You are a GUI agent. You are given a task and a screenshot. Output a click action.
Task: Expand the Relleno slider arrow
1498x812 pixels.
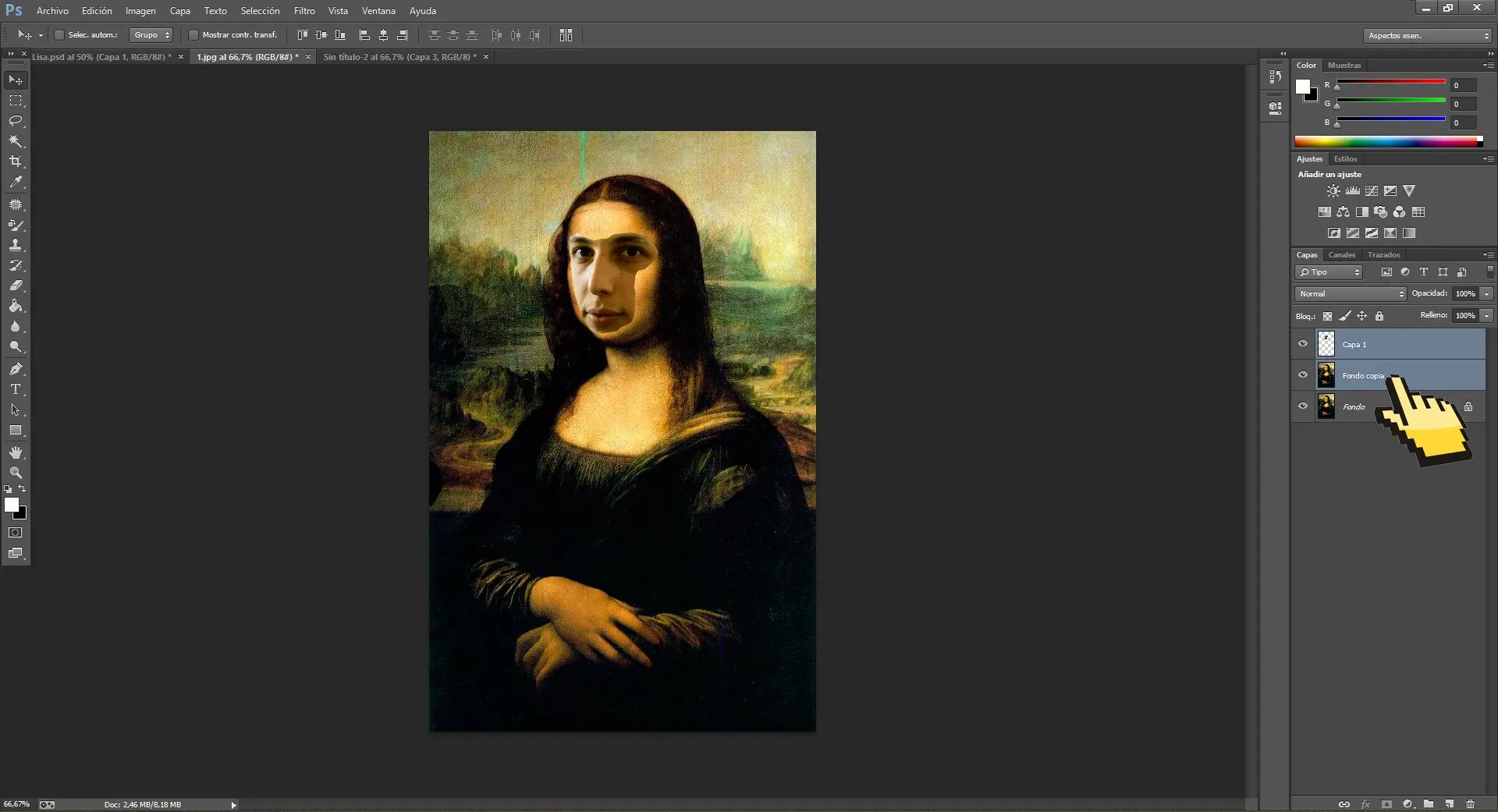coord(1487,316)
